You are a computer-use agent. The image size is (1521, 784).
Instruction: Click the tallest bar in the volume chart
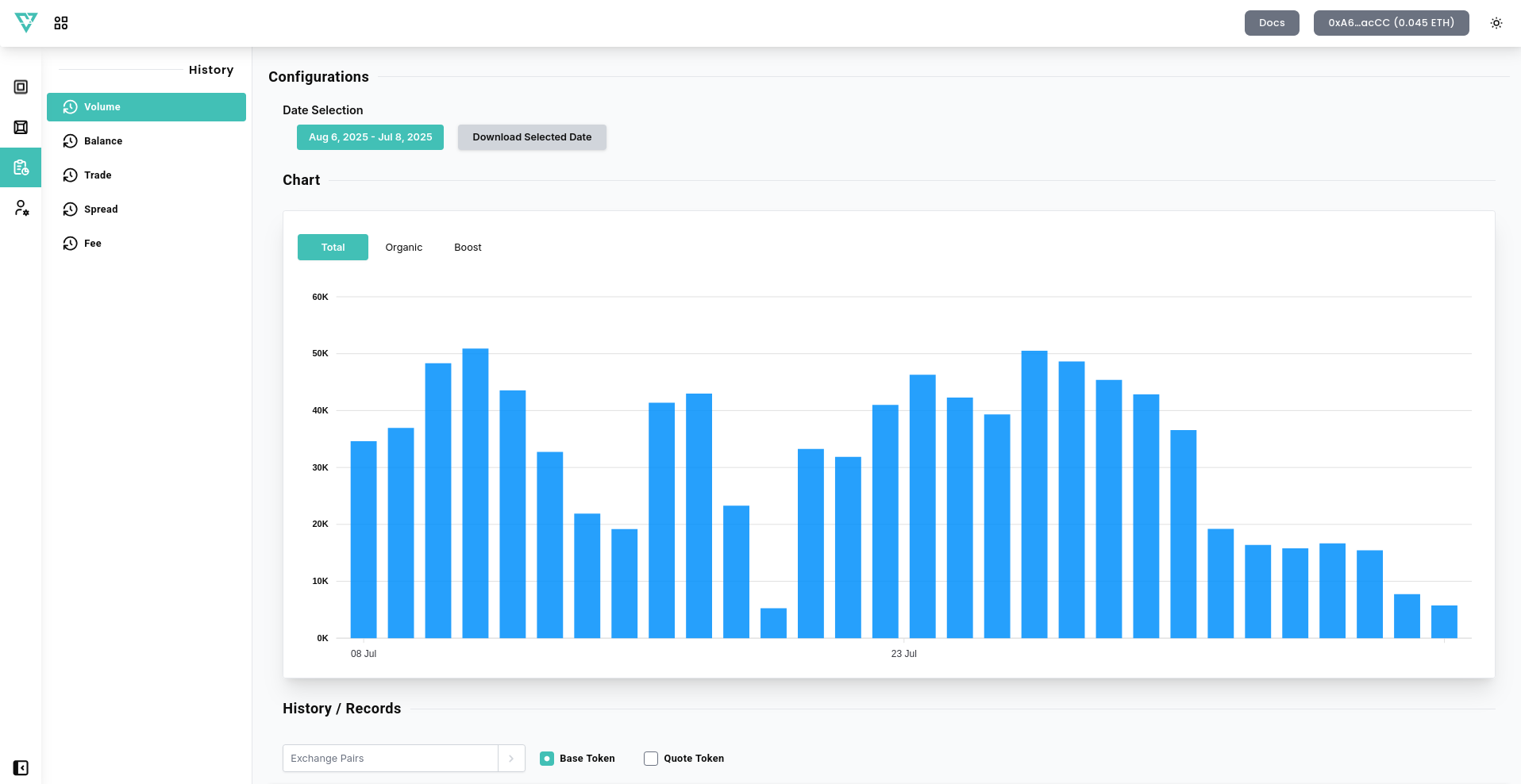point(476,492)
